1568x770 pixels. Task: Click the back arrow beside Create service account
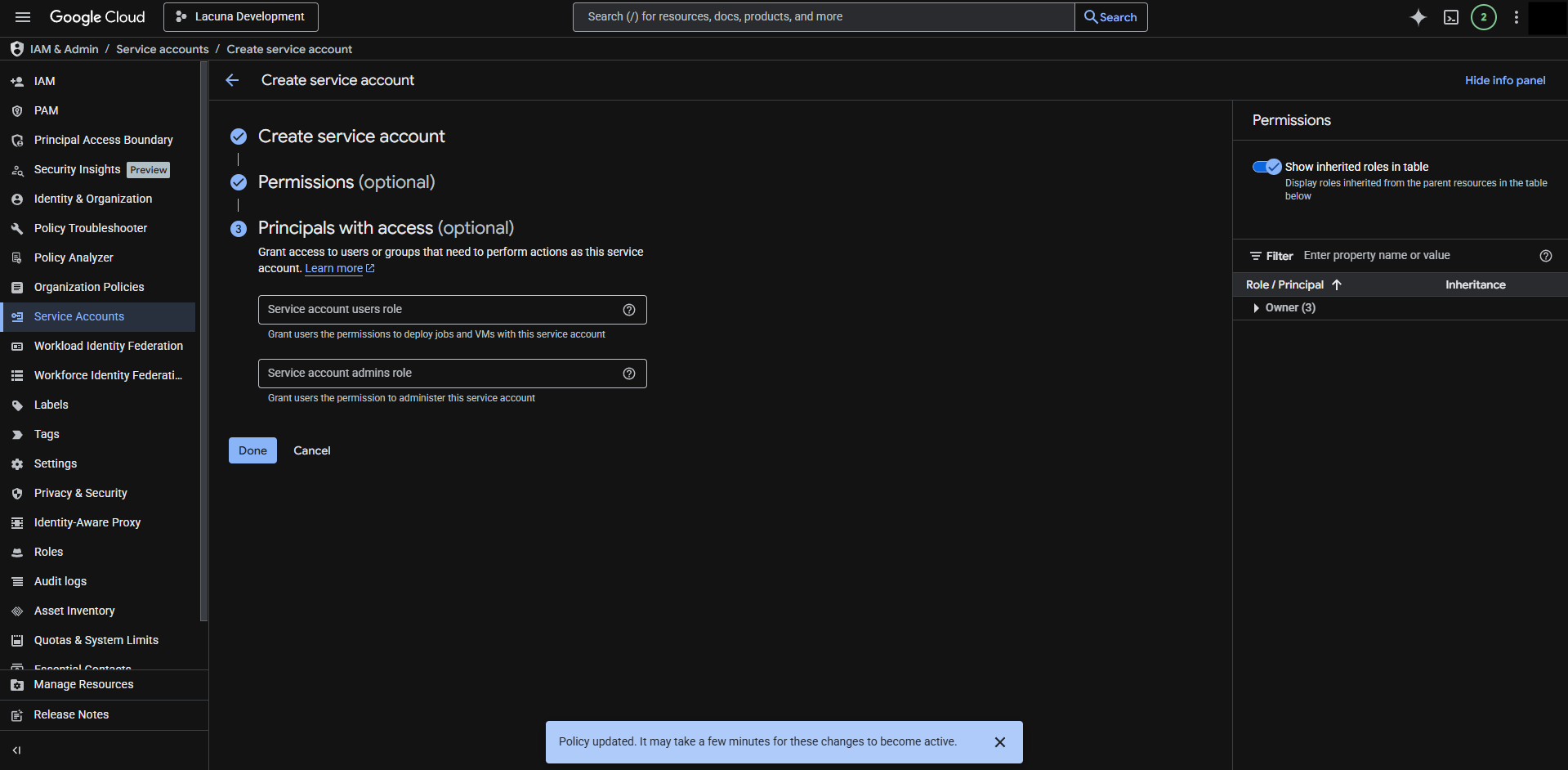coord(232,80)
